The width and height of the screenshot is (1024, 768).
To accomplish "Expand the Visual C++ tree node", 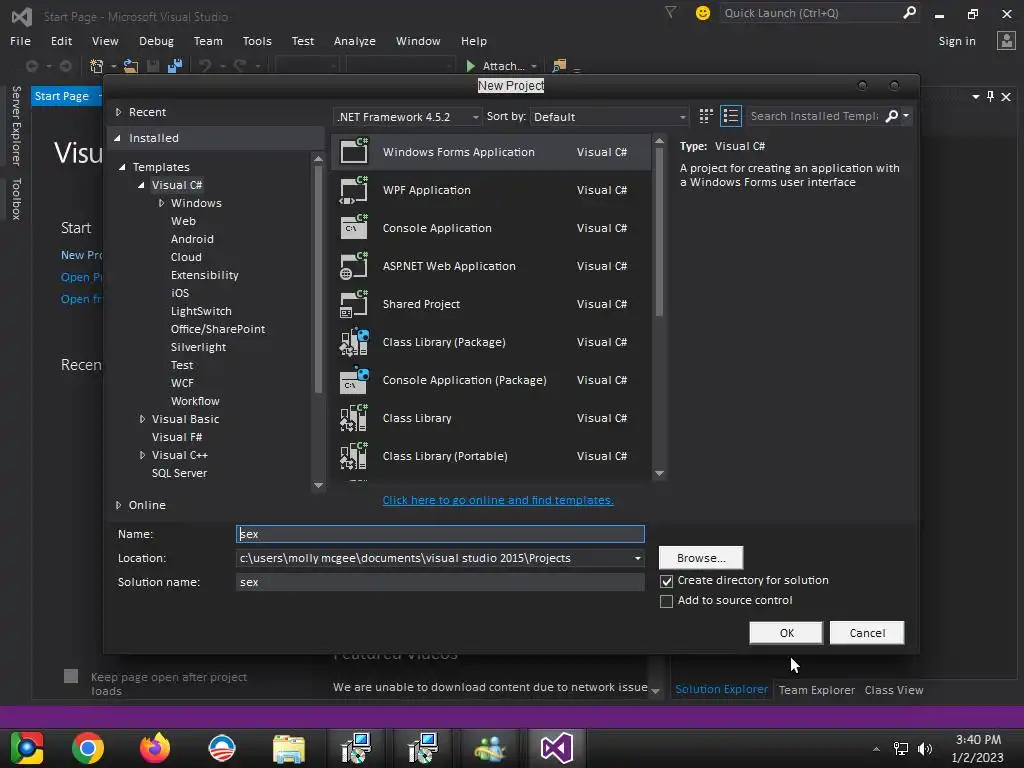I will tap(142, 455).
